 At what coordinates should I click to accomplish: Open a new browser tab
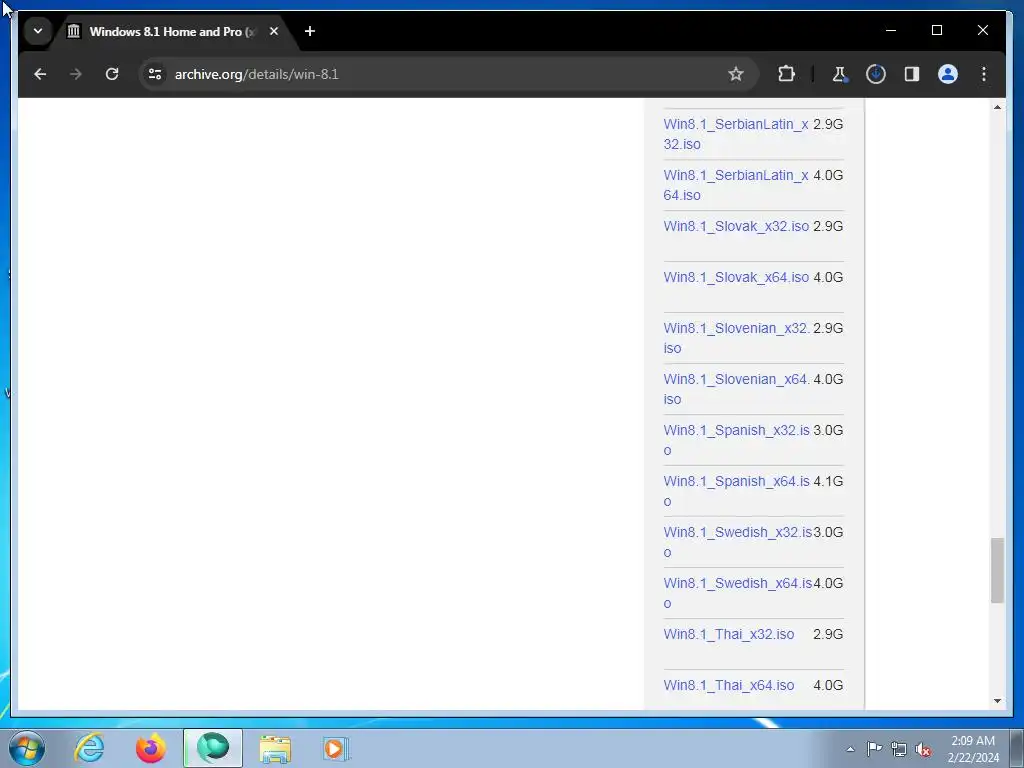(310, 31)
